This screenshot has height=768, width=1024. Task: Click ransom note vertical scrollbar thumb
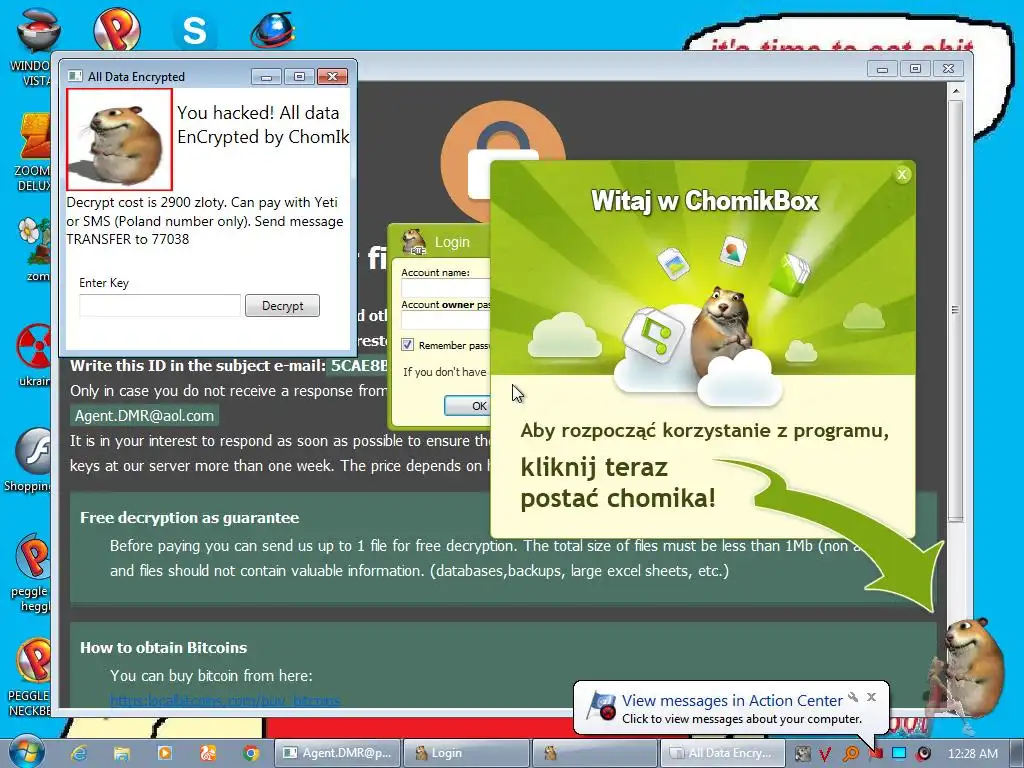[x=955, y=310]
